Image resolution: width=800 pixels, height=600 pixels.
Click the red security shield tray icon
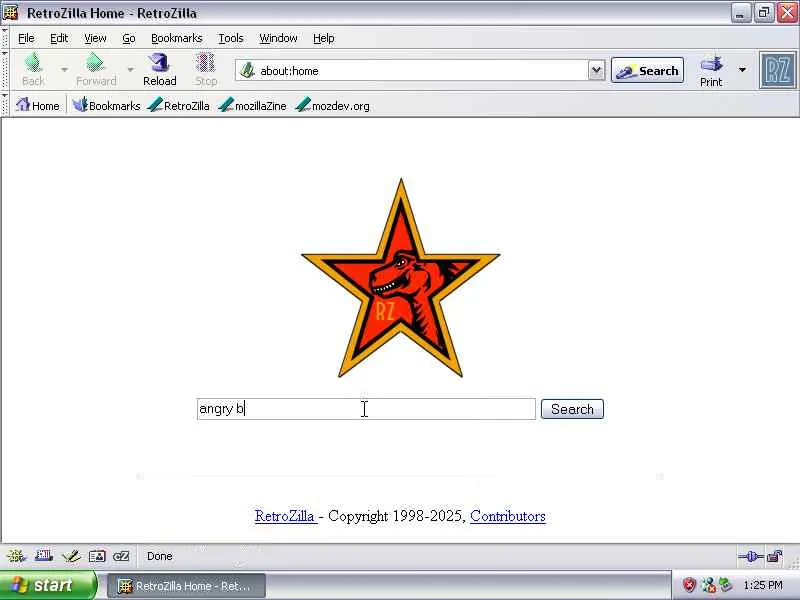pyautogui.click(x=689, y=585)
